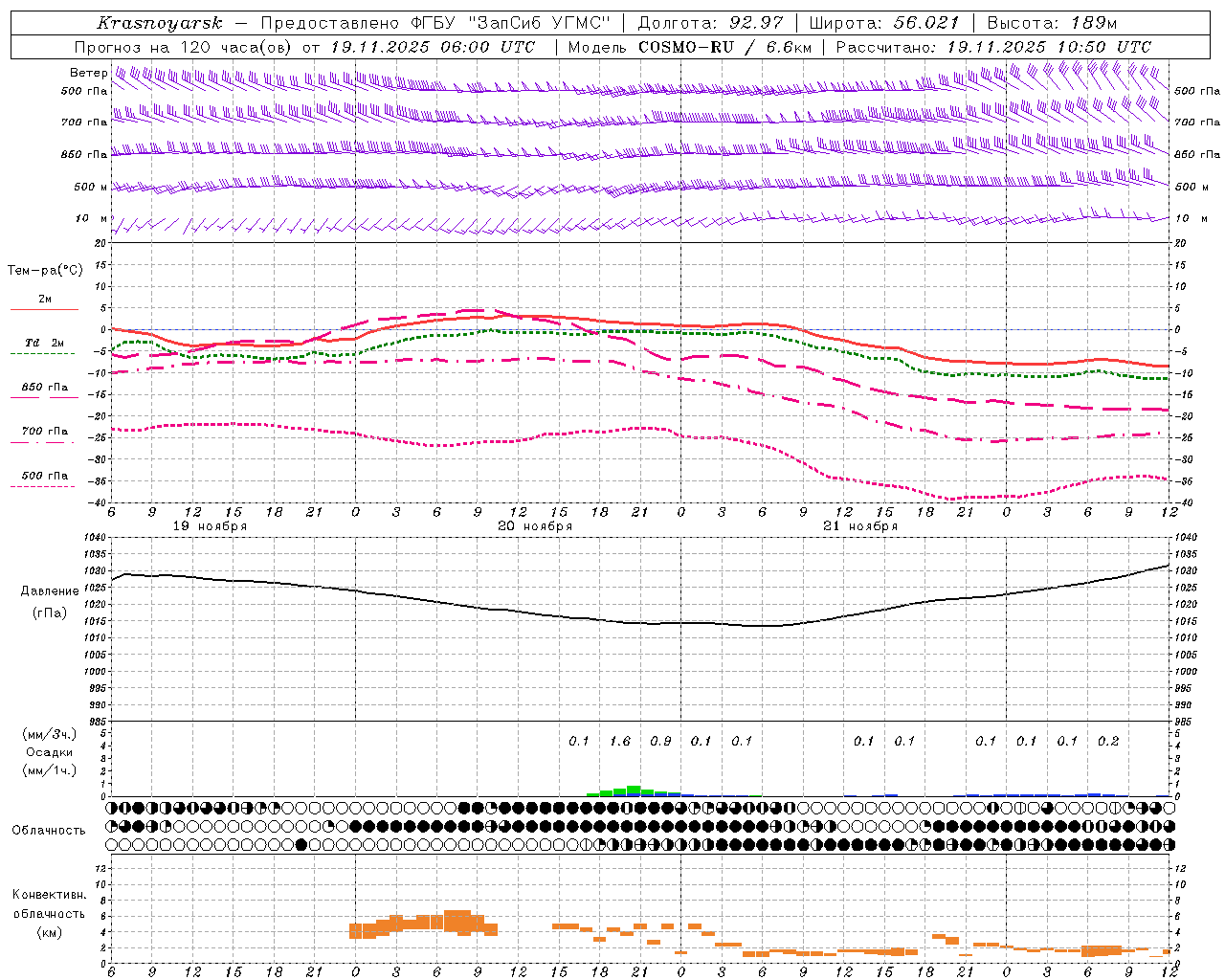Image resolution: width=1225 pixels, height=980 pixels.
Task: Click the Модель COSMO-RU / 6.6км text
Action: pyautogui.click(x=690, y=47)
